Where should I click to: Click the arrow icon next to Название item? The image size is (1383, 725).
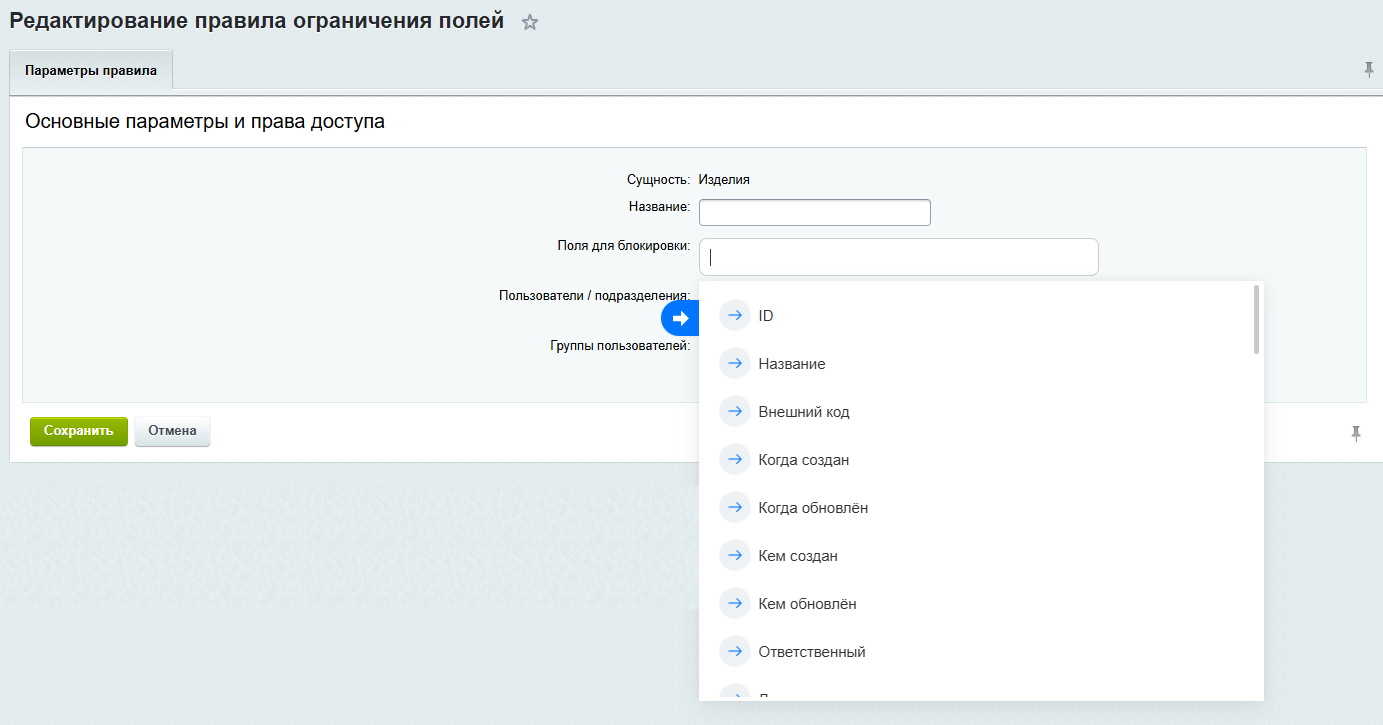(735, 363)
